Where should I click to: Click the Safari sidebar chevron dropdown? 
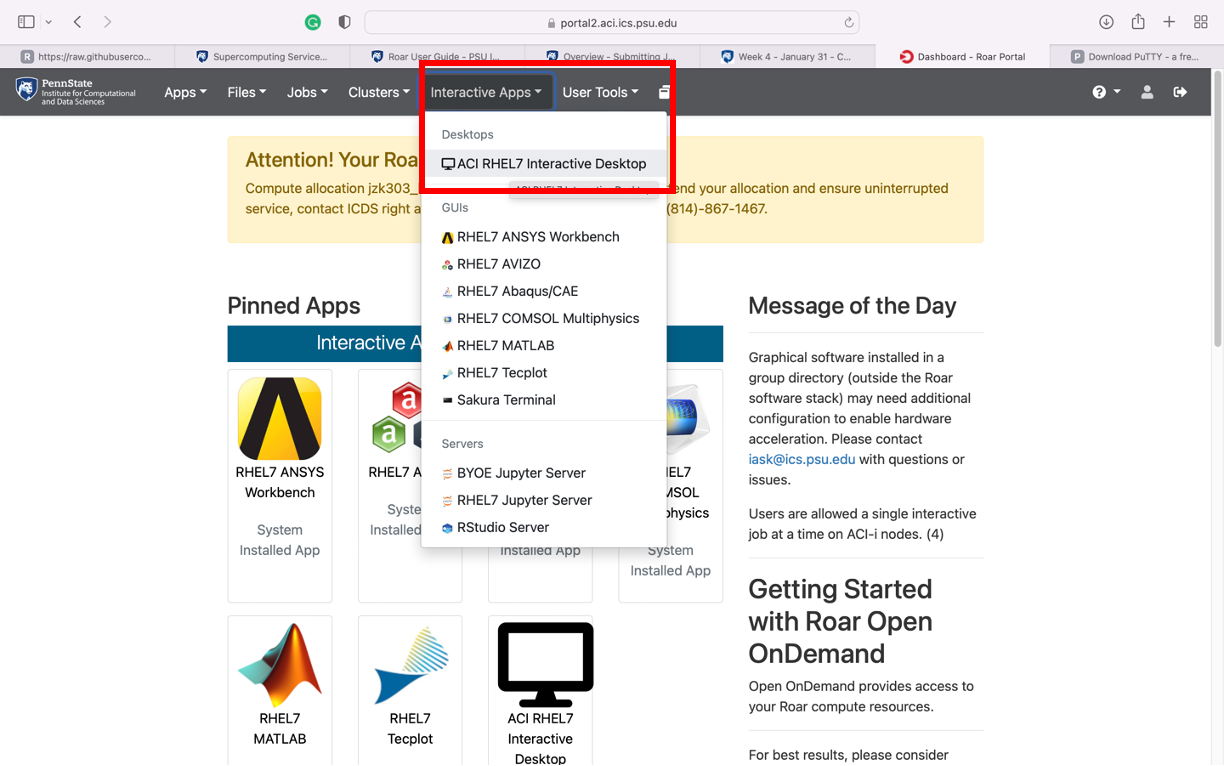click(x=48, y=22)
